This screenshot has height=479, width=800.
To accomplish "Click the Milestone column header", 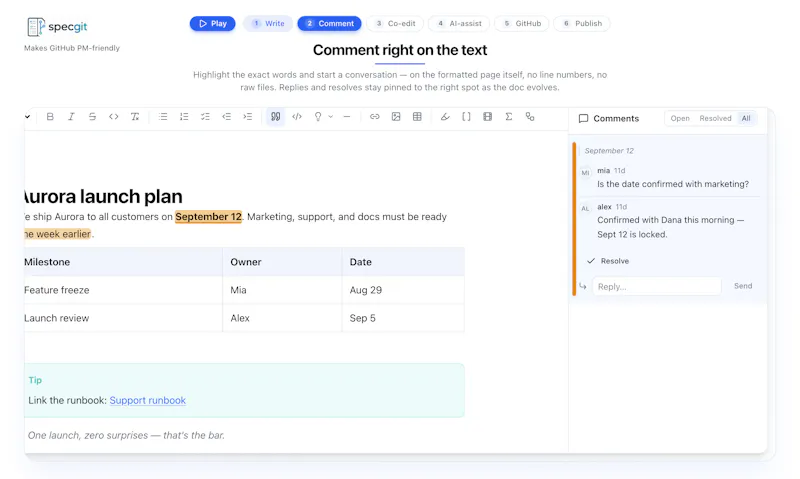I will click(x=123, y=262).
